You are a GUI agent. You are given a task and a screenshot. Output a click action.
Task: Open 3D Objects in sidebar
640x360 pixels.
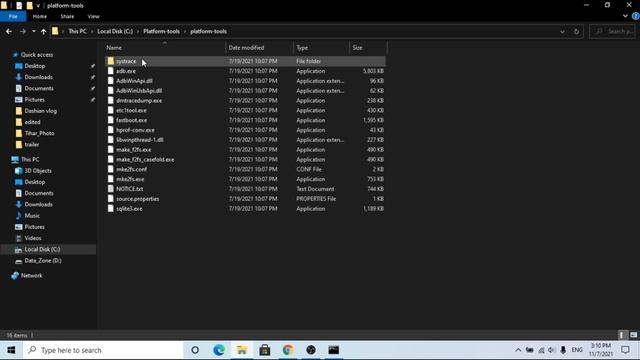pos(38,171)
